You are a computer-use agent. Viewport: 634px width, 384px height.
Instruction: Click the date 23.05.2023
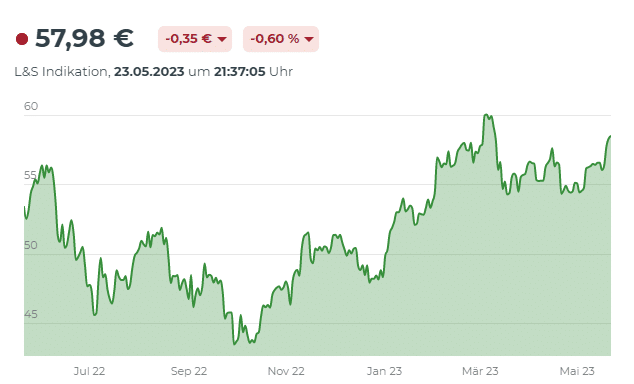coord(149,72)
